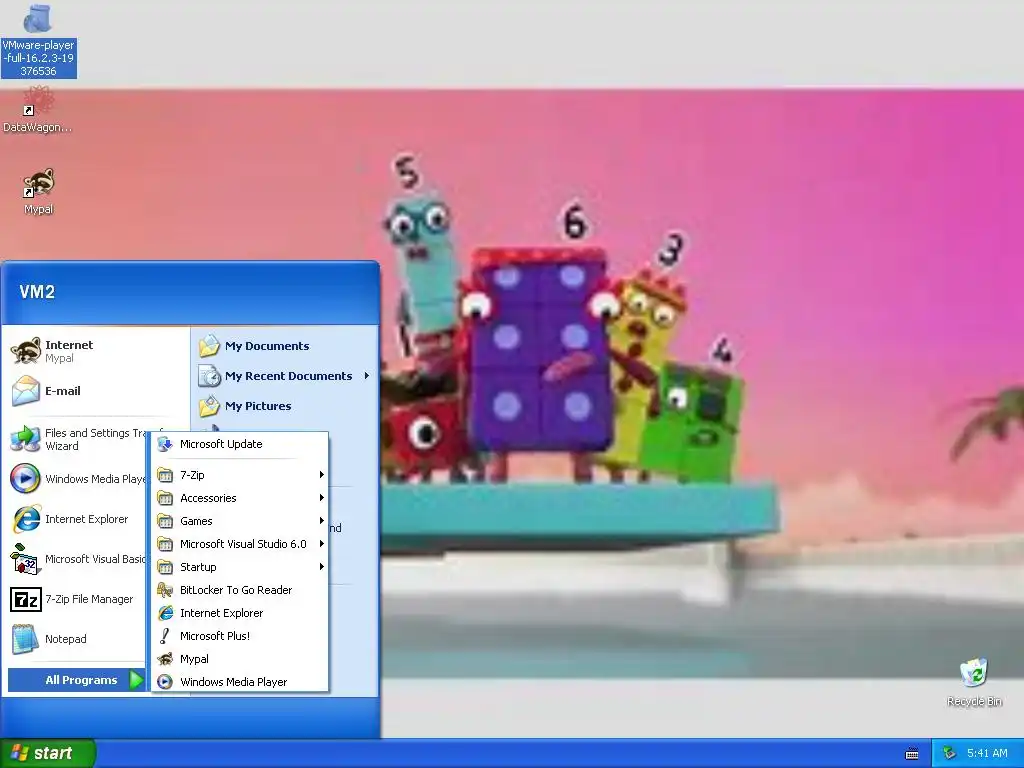Open Microsoft Update from programs list
The height and width of the screenshot is (768, 1024).
[240, 444]
